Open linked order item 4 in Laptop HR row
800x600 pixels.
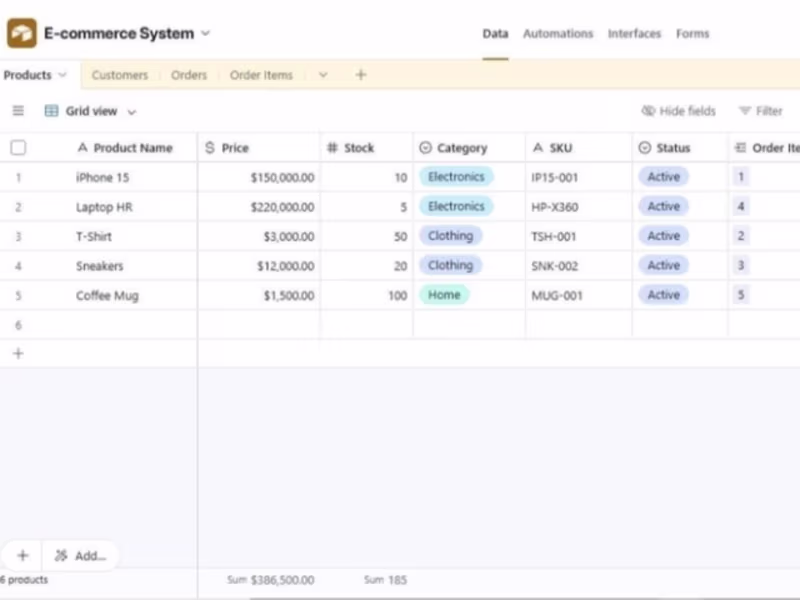point(741,206)
